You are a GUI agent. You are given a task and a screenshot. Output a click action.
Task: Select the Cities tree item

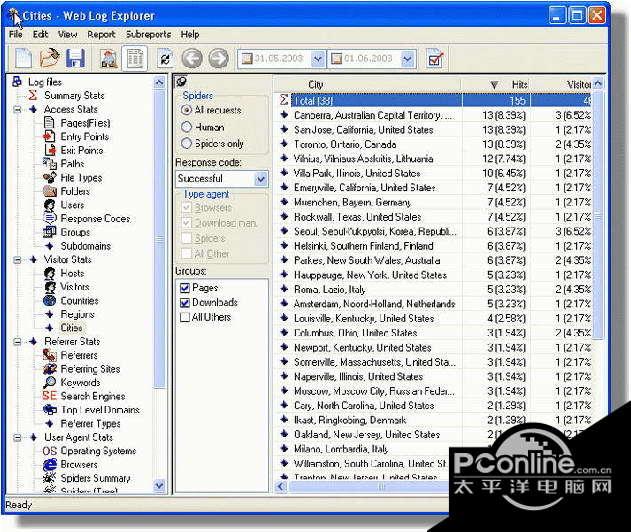[x=71, y=328]
